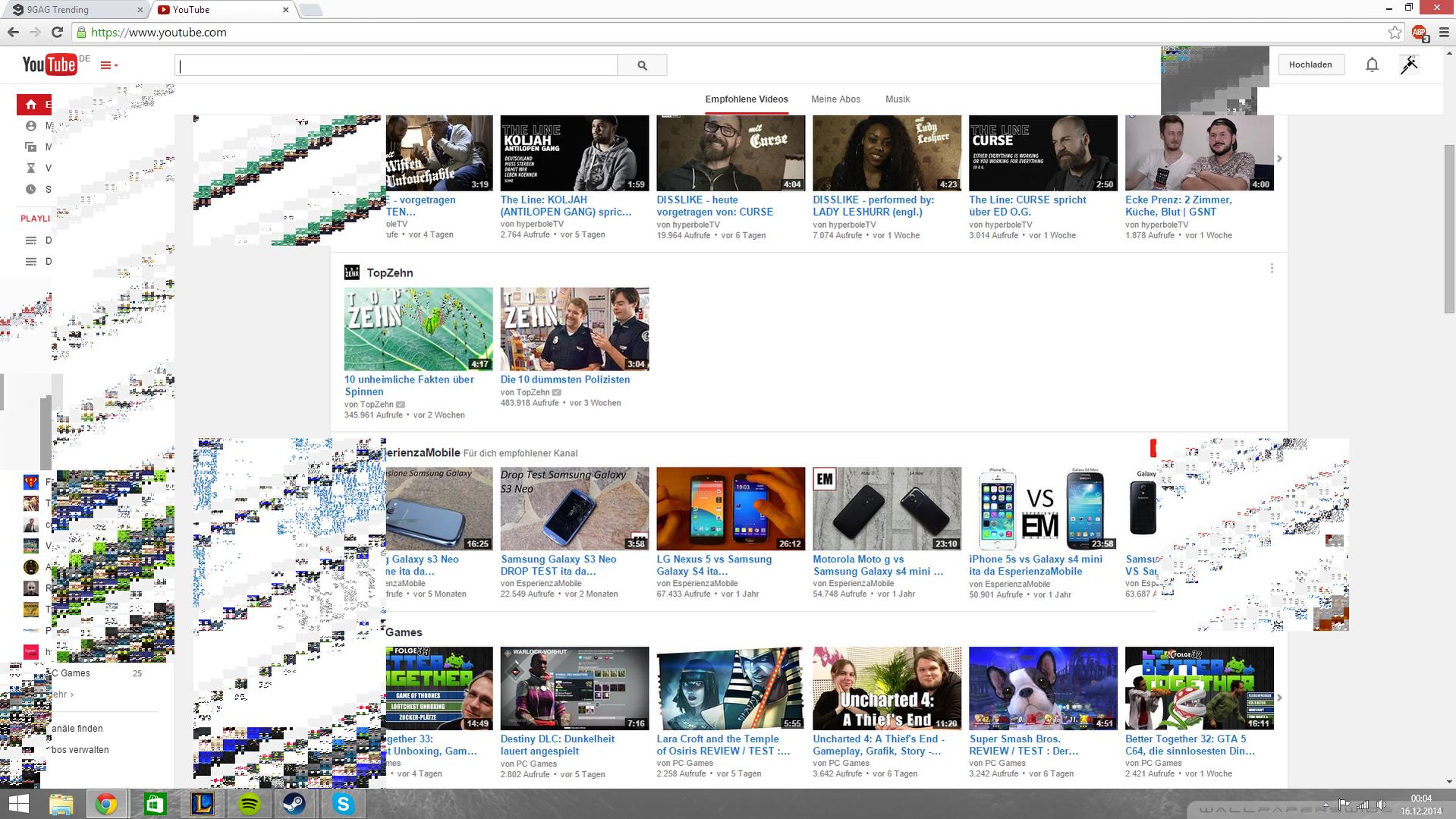Open Steam from the taskbar
Viewport: 1456px width, 819px height.
point(294,804)
